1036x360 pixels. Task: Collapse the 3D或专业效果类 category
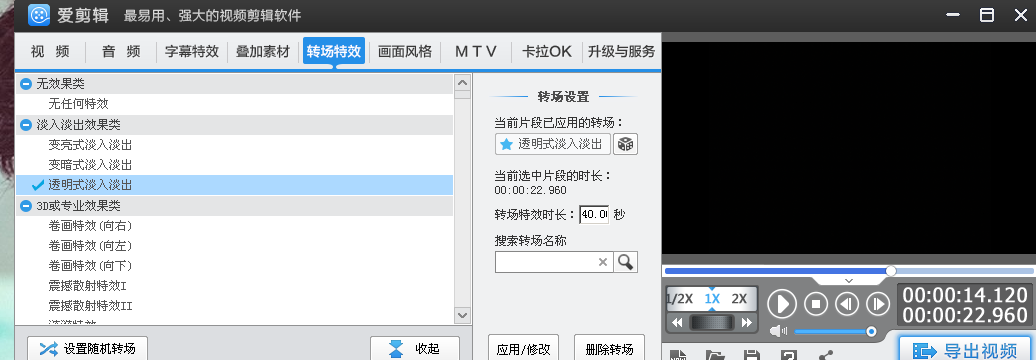coord(26,206)
